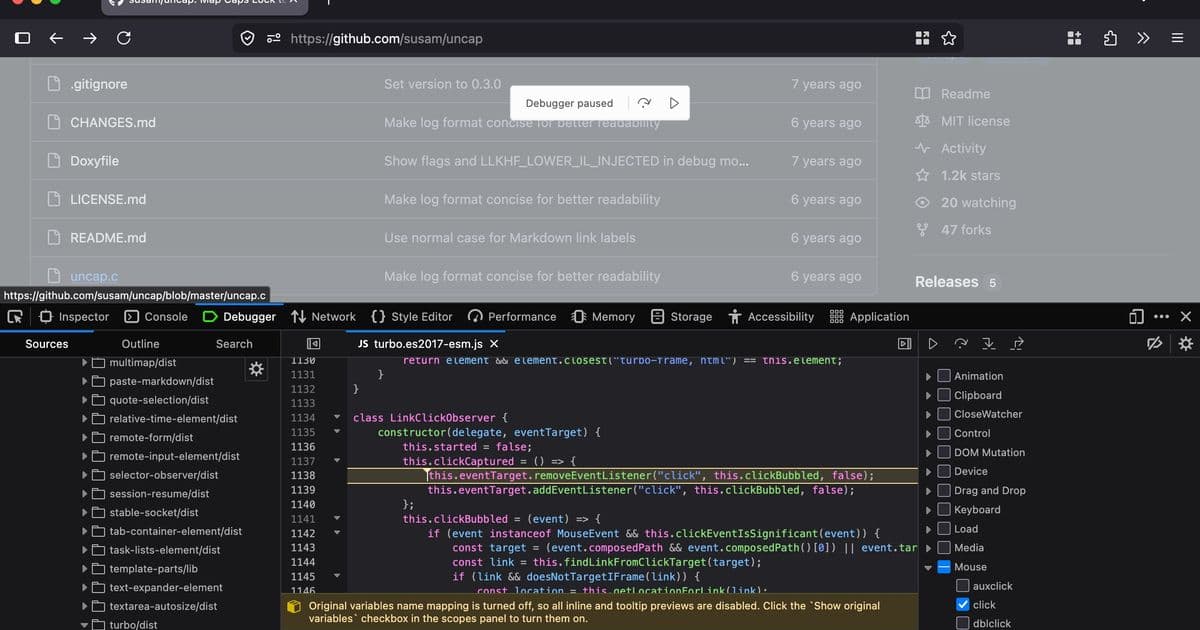Click the shield tracking protection icon
Viewport: 1200px width, 630px height.
click(x=246, y=39)
